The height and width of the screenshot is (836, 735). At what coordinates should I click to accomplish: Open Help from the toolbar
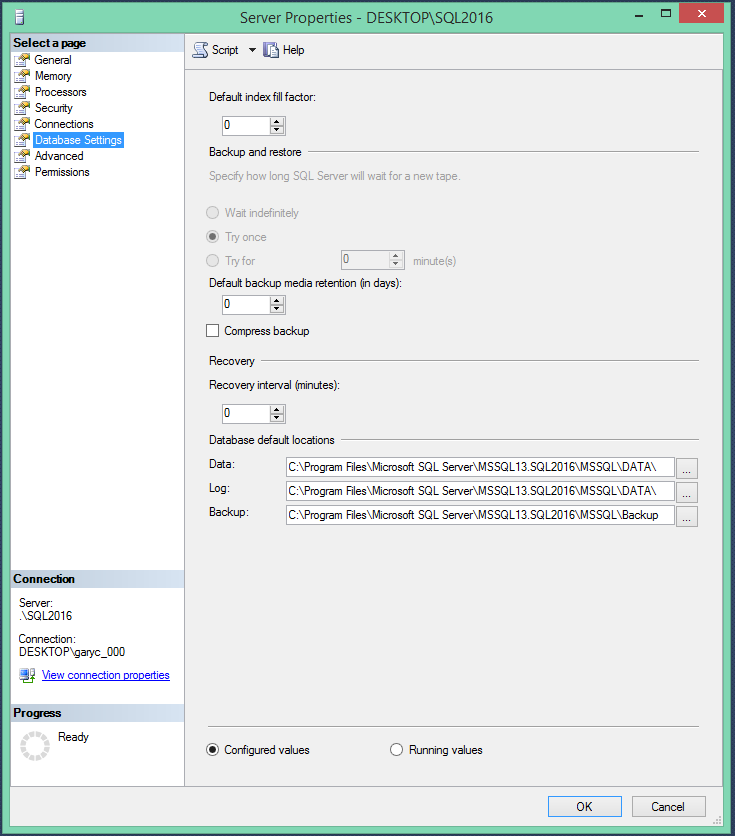(x=284, y=50)
